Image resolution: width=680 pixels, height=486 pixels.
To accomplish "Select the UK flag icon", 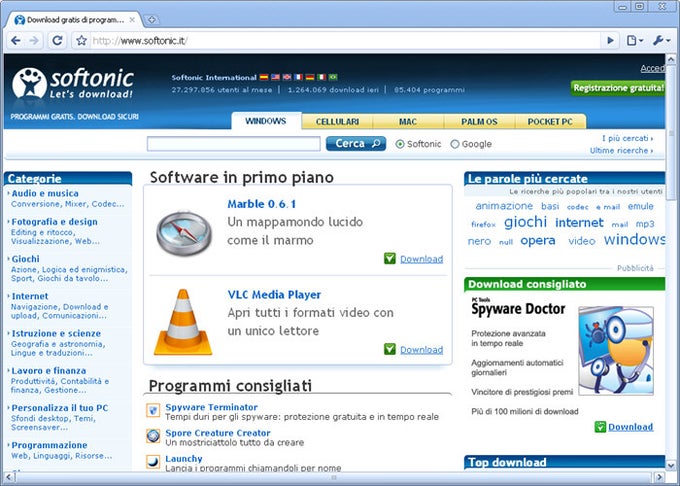I will click(x=287, y=77).
